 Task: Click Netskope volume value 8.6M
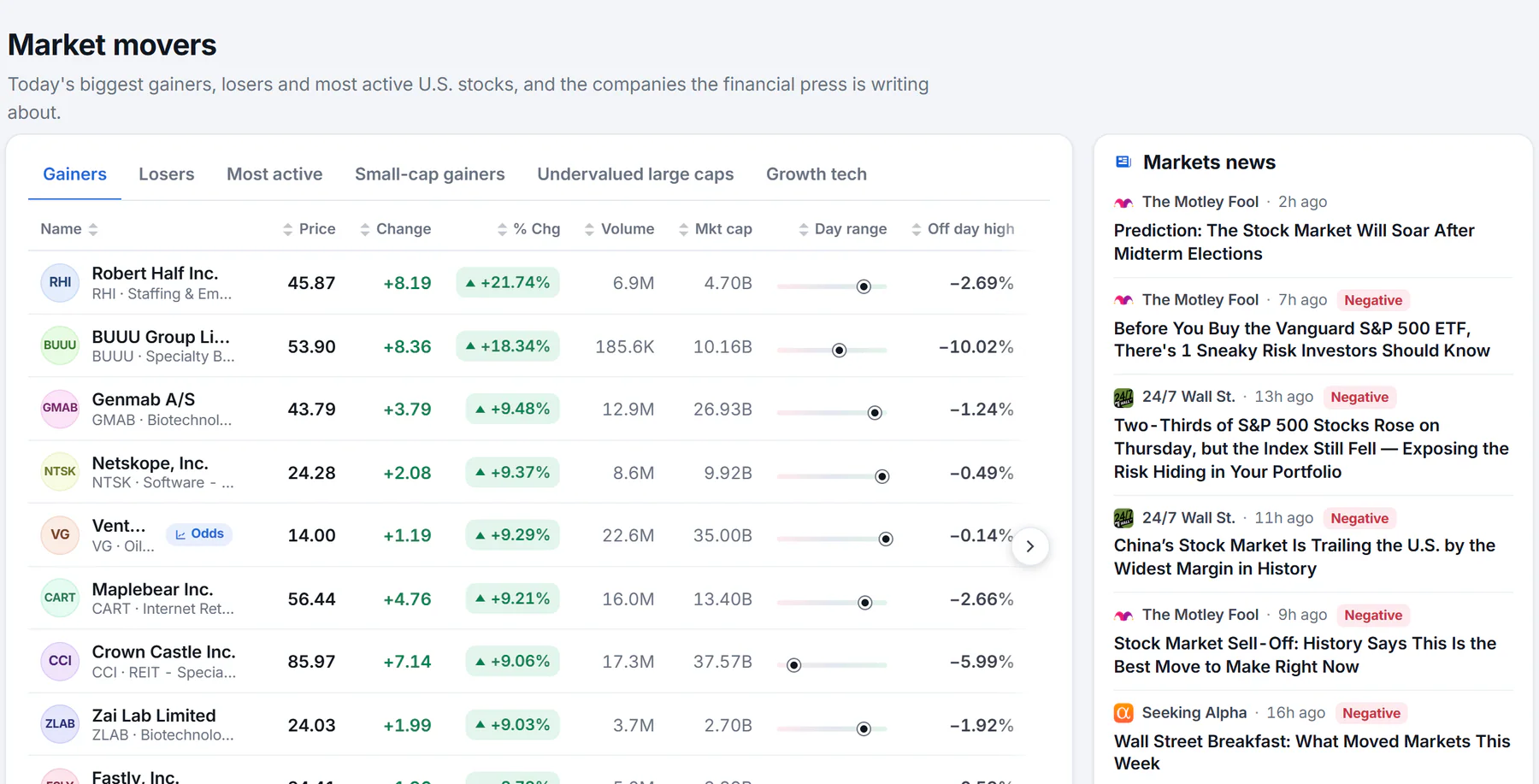634,473
